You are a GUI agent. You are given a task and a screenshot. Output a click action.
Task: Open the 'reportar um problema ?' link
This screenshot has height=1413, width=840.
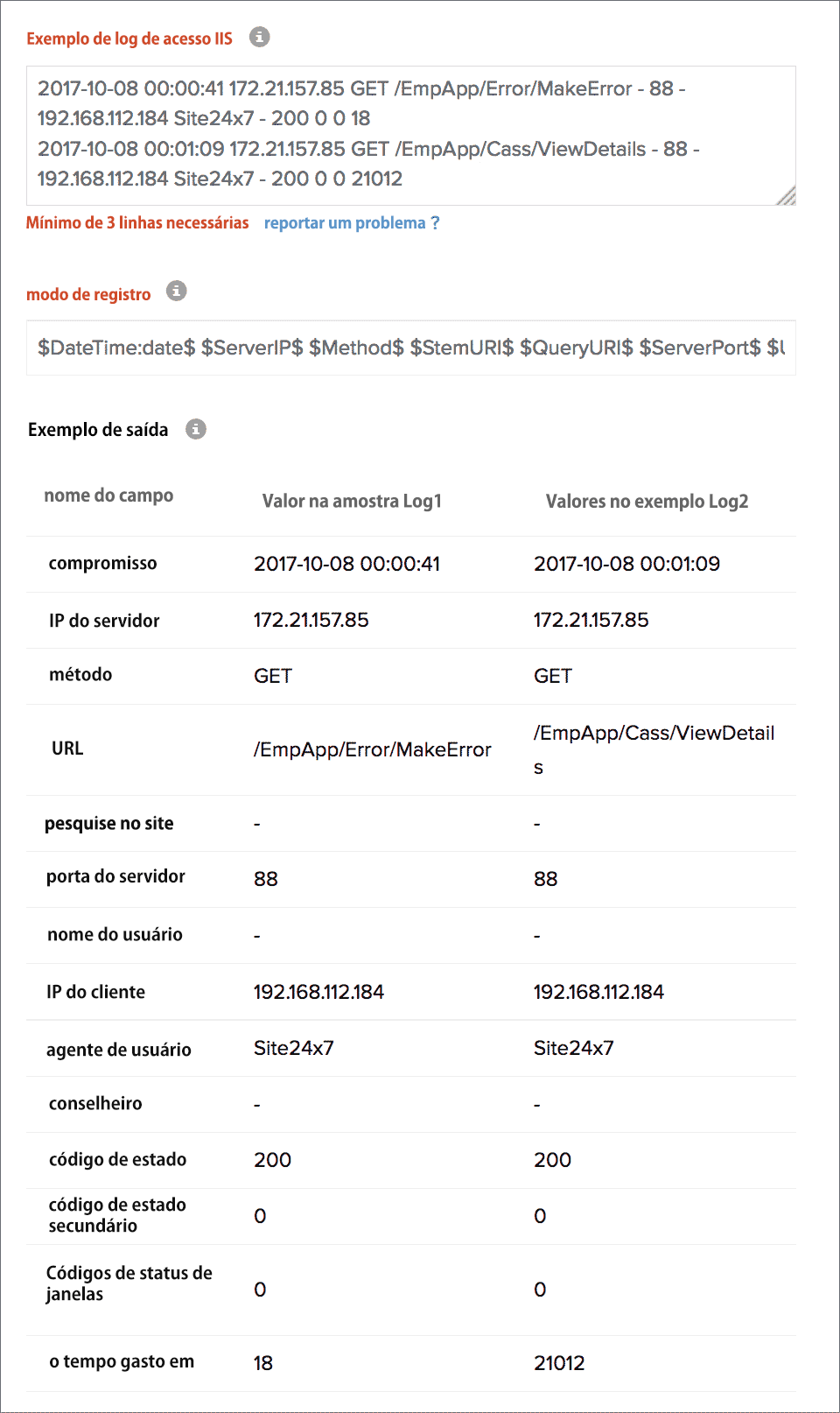(x=352, y=223)
